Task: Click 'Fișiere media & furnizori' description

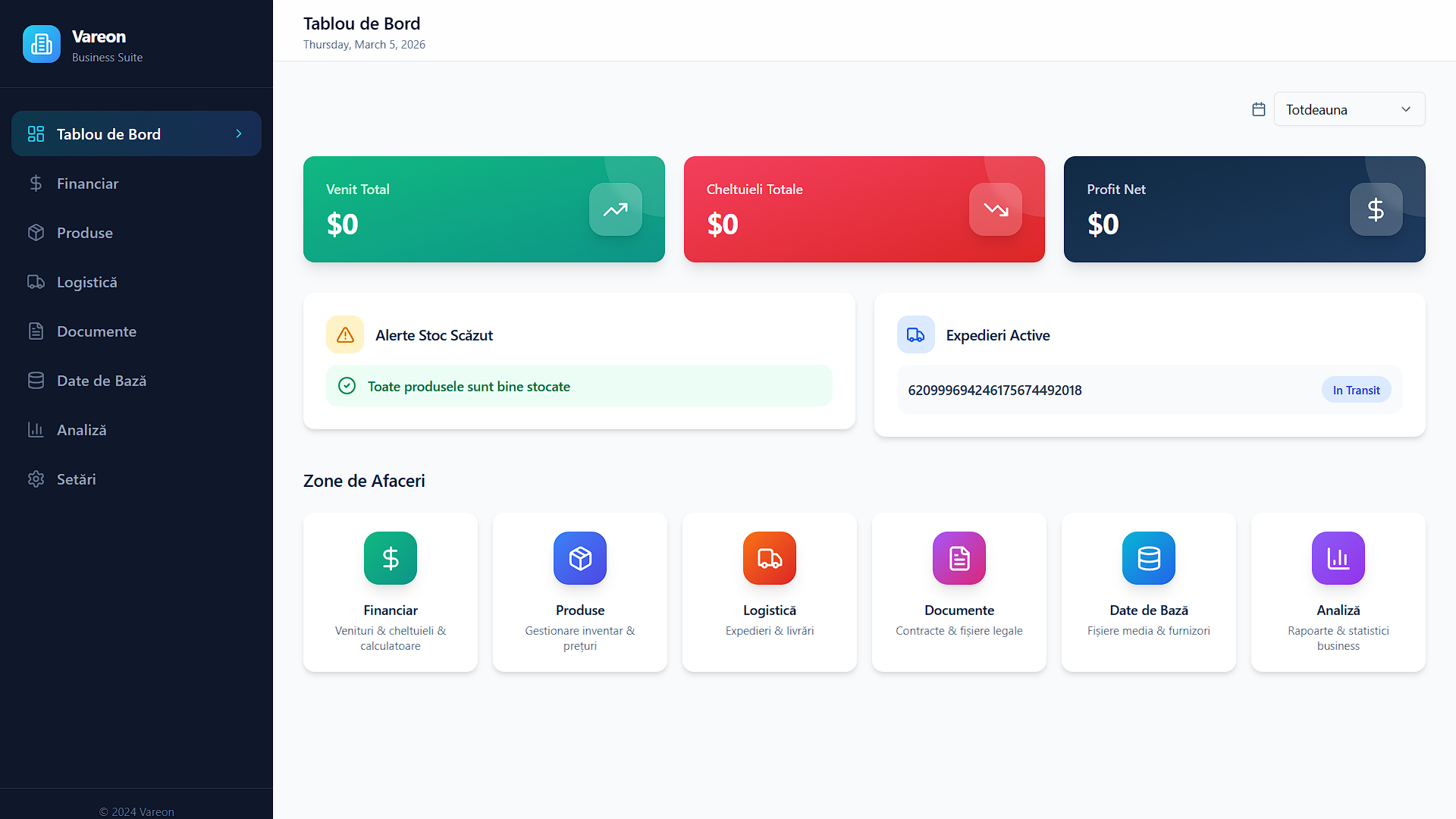Action: pyautogui.click(x=1149, y=631)
